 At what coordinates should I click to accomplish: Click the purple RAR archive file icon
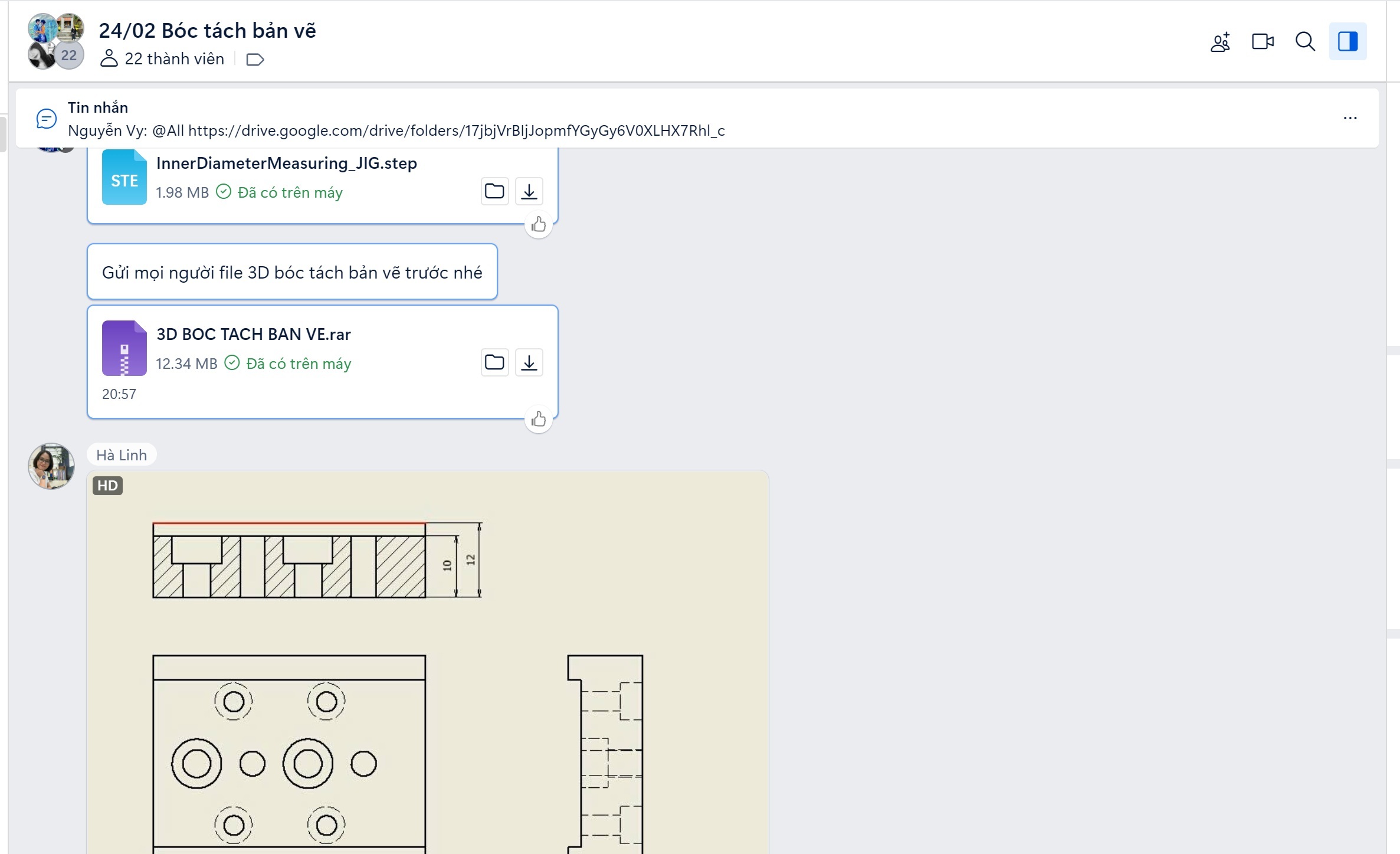click(124, 348)
